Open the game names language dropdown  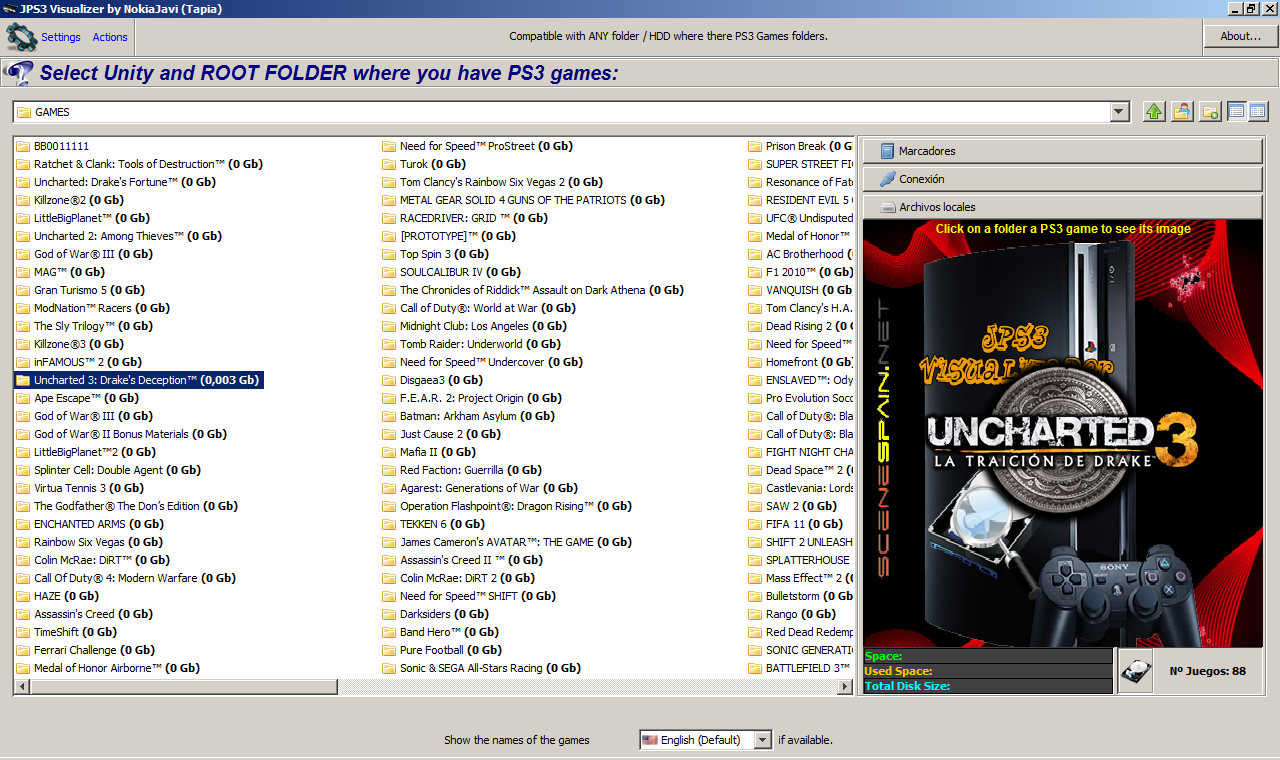[x=762, y=740]
